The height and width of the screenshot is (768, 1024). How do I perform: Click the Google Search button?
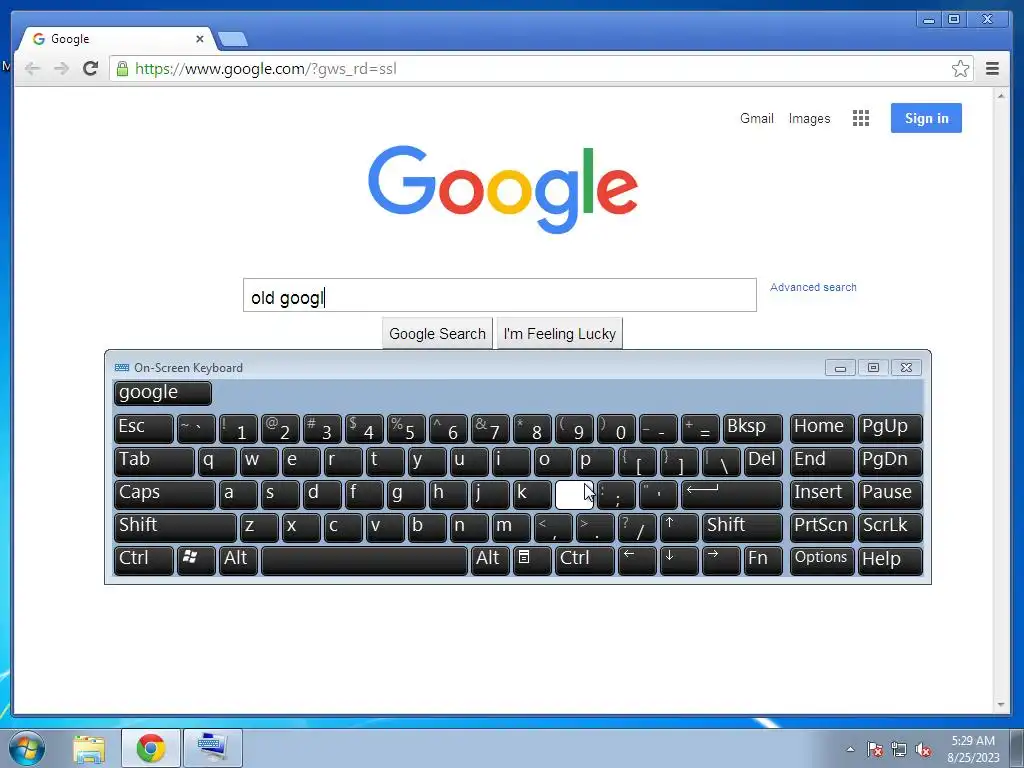[438, 334]
